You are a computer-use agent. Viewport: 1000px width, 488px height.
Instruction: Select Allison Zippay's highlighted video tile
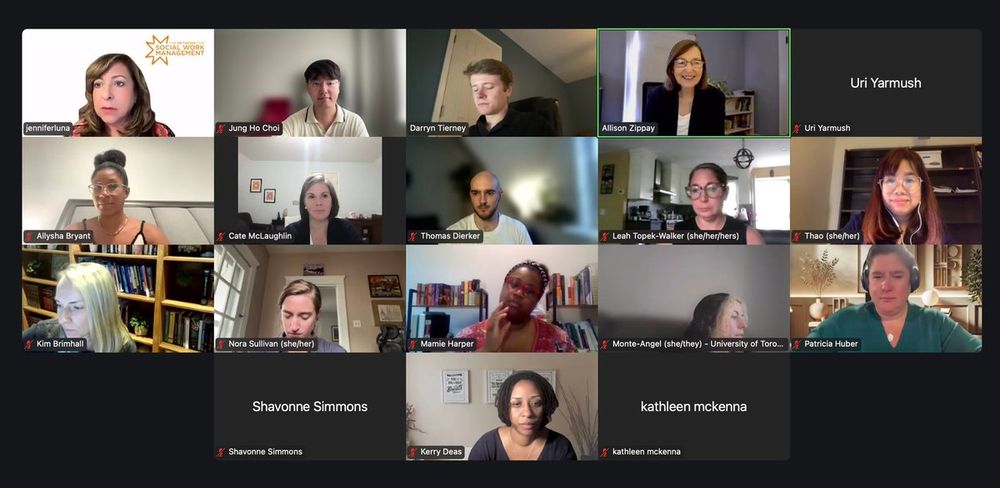coord(694,82)
